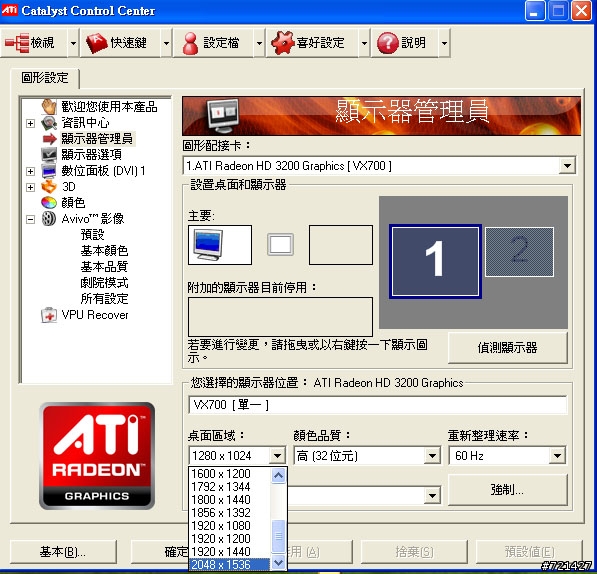The height and width of the screenshot is (574, 597).
Task: Choose 1600 x 1200 resolution
Action: 230,474
